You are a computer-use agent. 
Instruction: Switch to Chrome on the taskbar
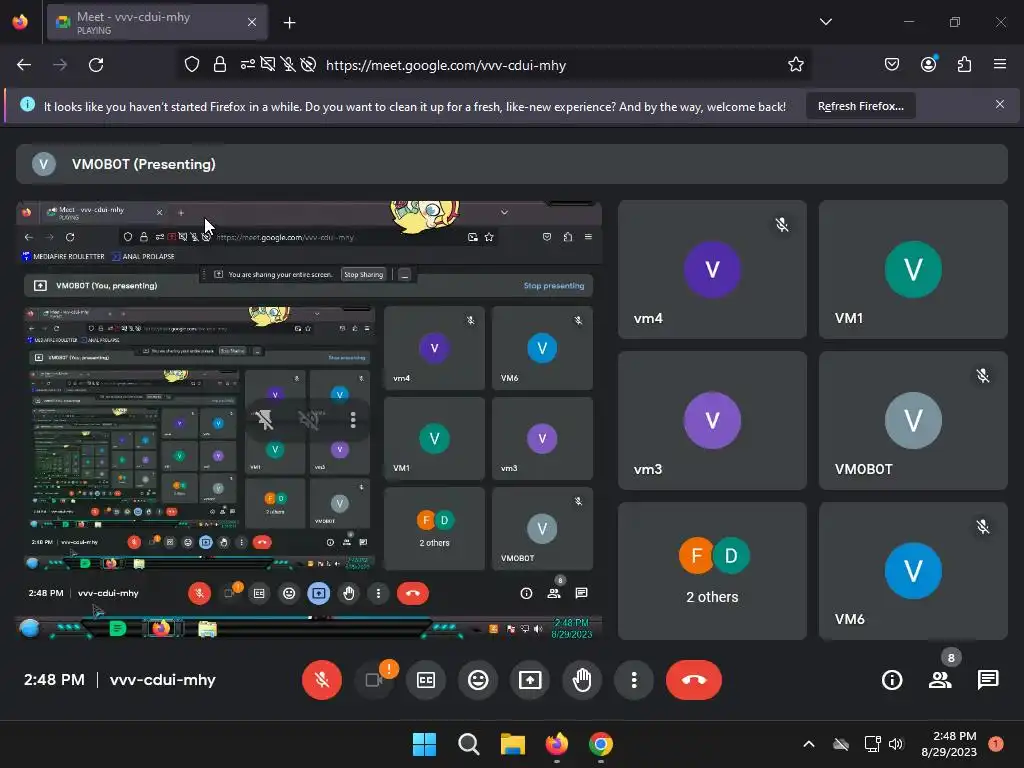(x=601, y=744)
